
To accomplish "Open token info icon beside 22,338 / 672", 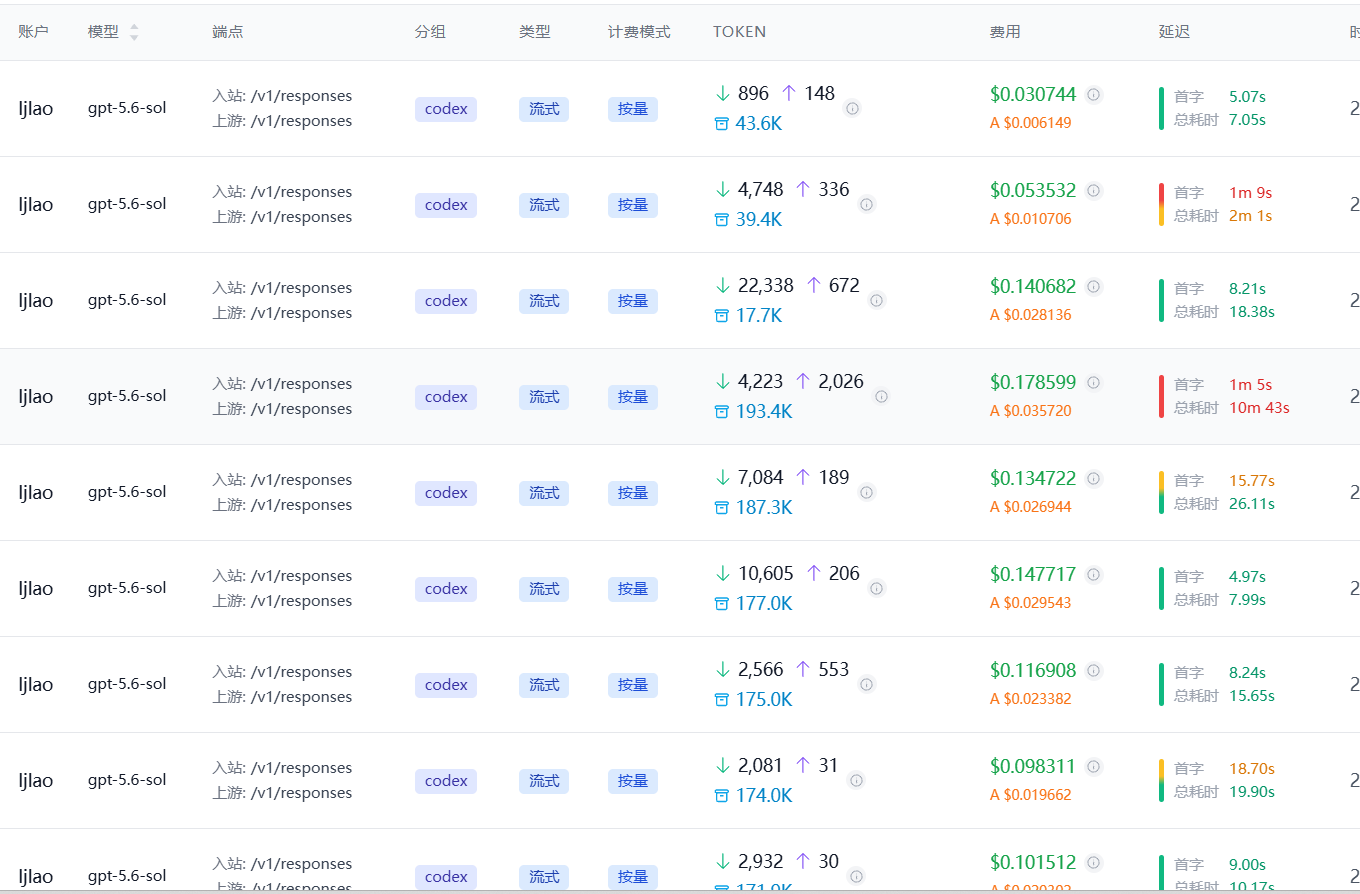I will click(876, 301).
